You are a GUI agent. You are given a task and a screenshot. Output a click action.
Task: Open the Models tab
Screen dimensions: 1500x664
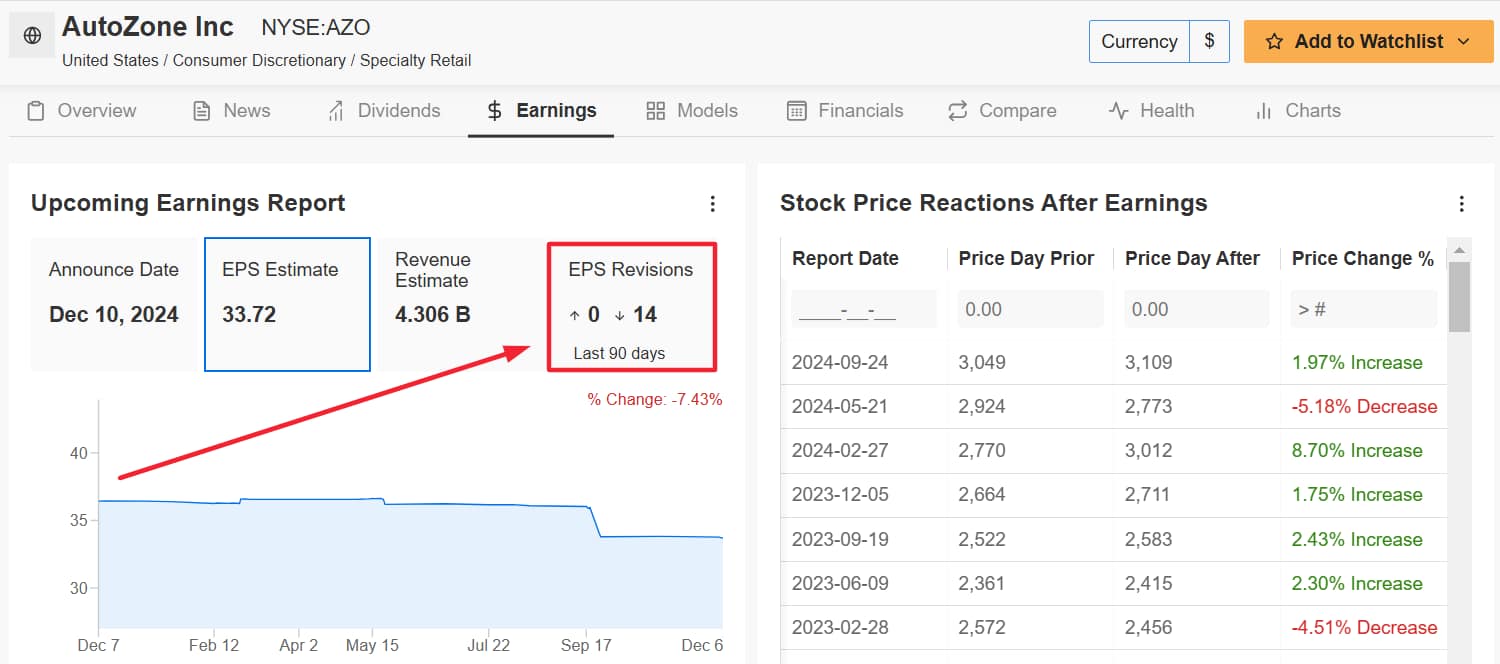click(692, 111)
